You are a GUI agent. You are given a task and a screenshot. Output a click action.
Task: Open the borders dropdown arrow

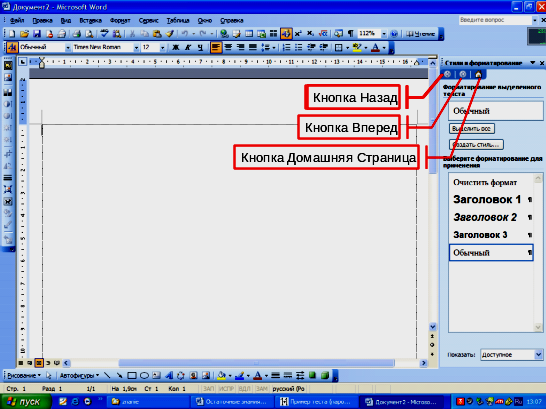coord(347,48)
